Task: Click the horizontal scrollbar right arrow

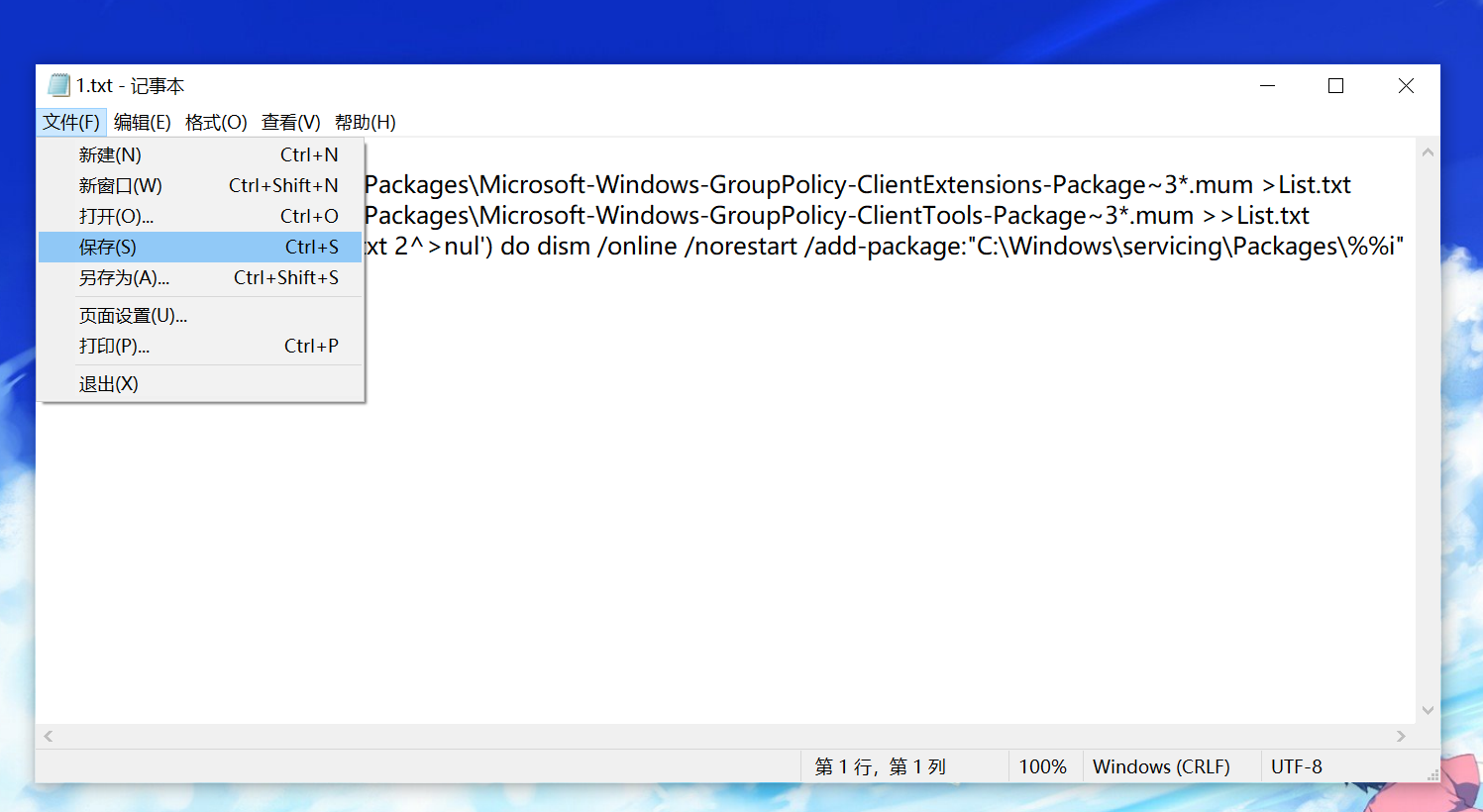Action: tap(1401, 736)
